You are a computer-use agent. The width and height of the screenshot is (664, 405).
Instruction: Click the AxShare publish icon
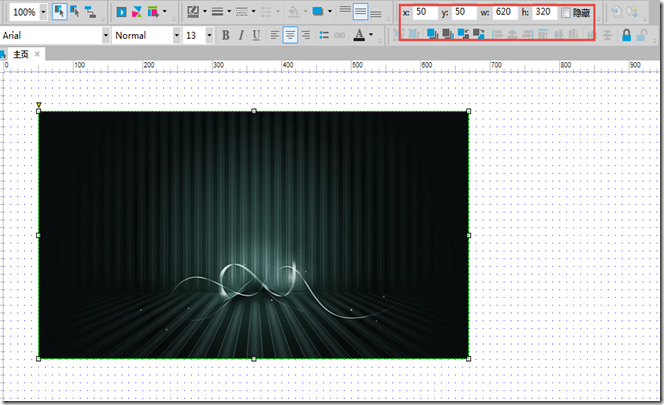137,12
